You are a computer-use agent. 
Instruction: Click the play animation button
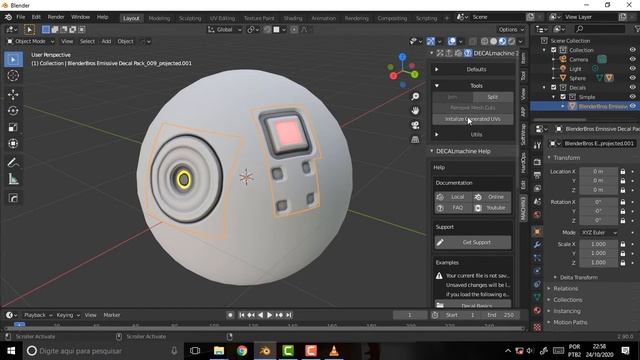pyautogui.click(x=269, y=315)
